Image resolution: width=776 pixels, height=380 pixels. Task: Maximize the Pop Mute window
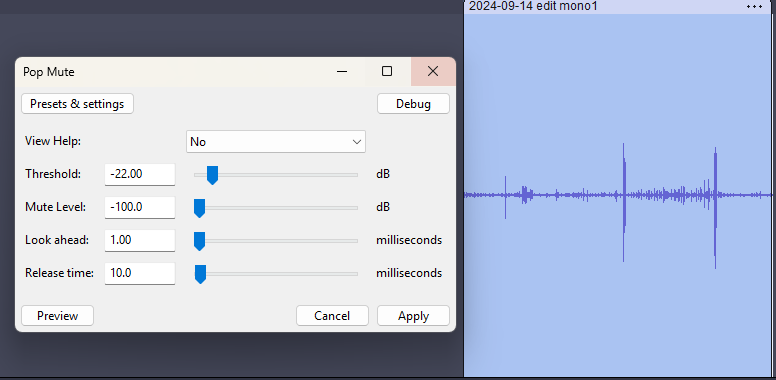(387, 72)
